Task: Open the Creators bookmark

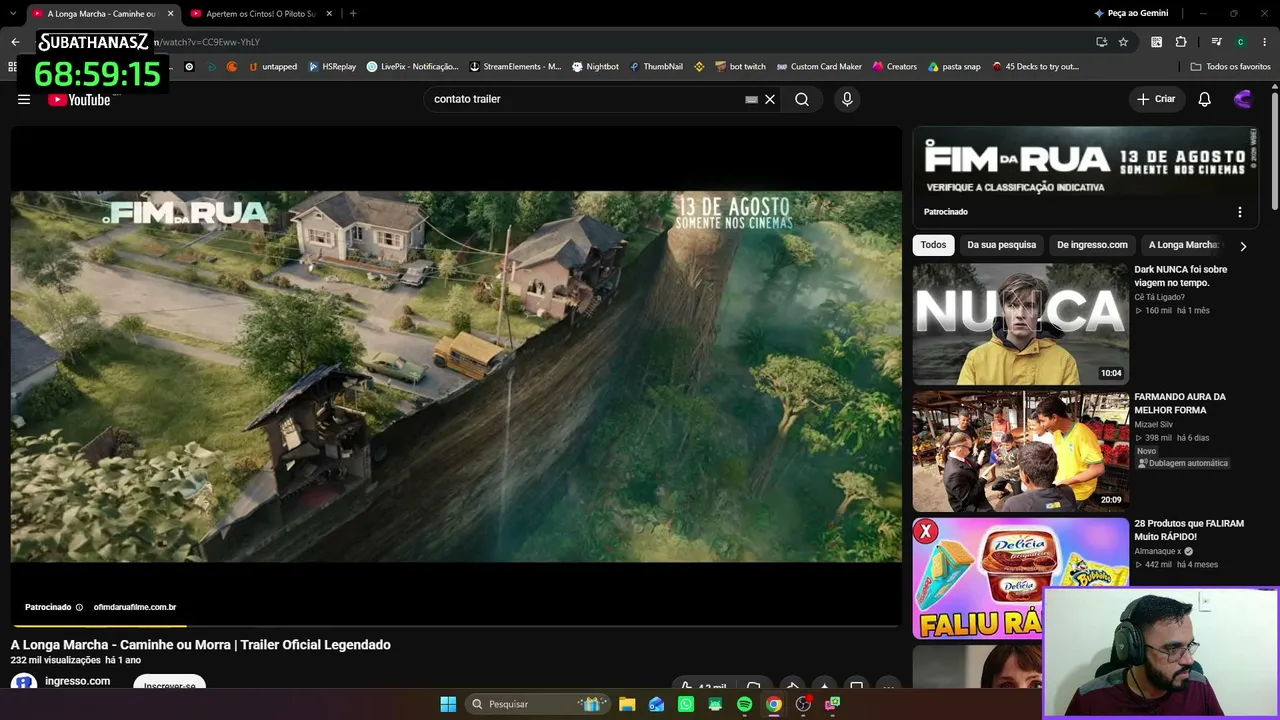Action: (x=895, y=67)
